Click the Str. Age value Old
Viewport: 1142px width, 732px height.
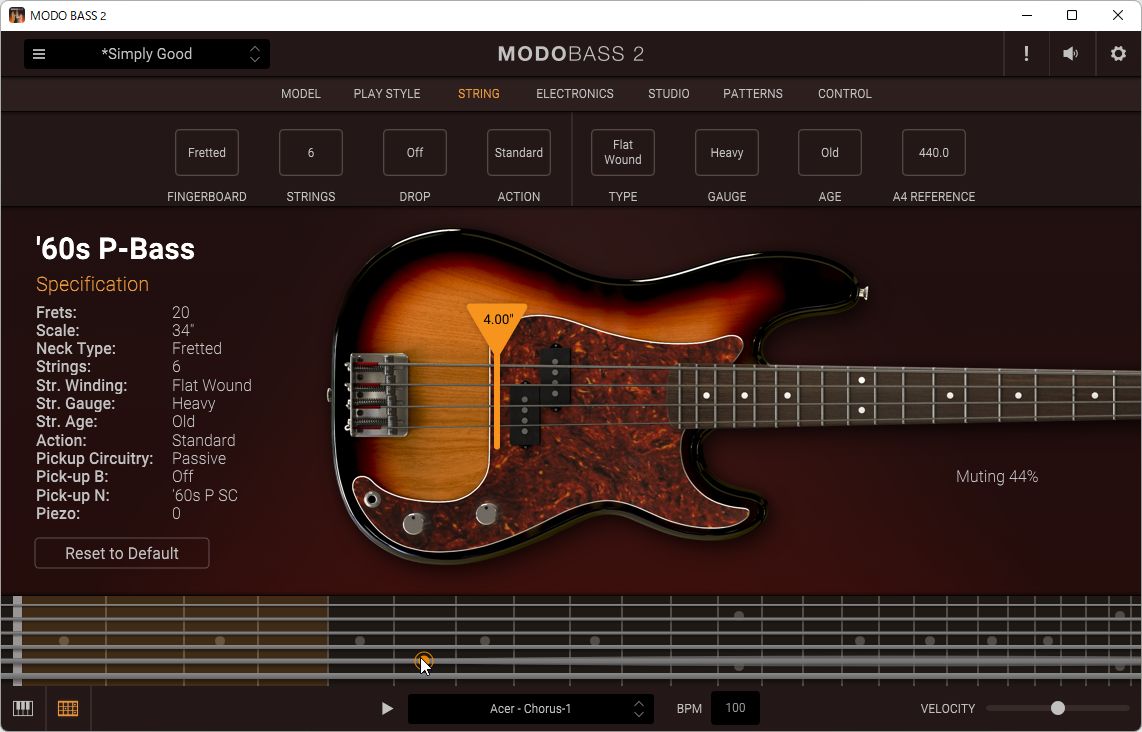click(x=184, y=422)
